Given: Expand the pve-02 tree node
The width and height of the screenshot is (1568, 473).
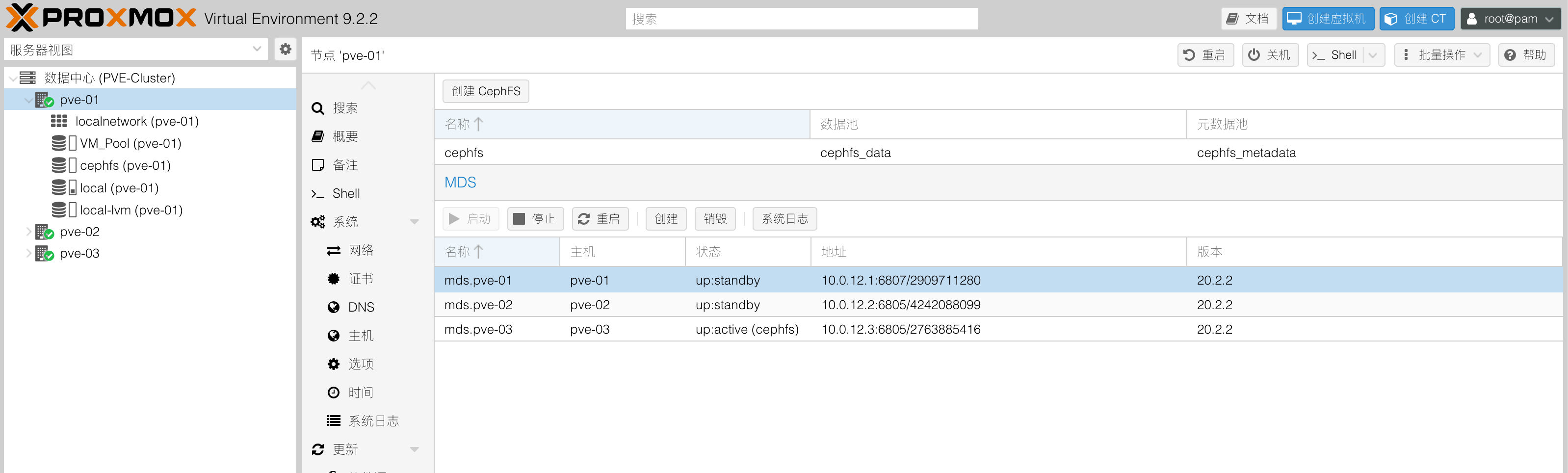Looking at the screenshot, I should click(x=28, y=232).
